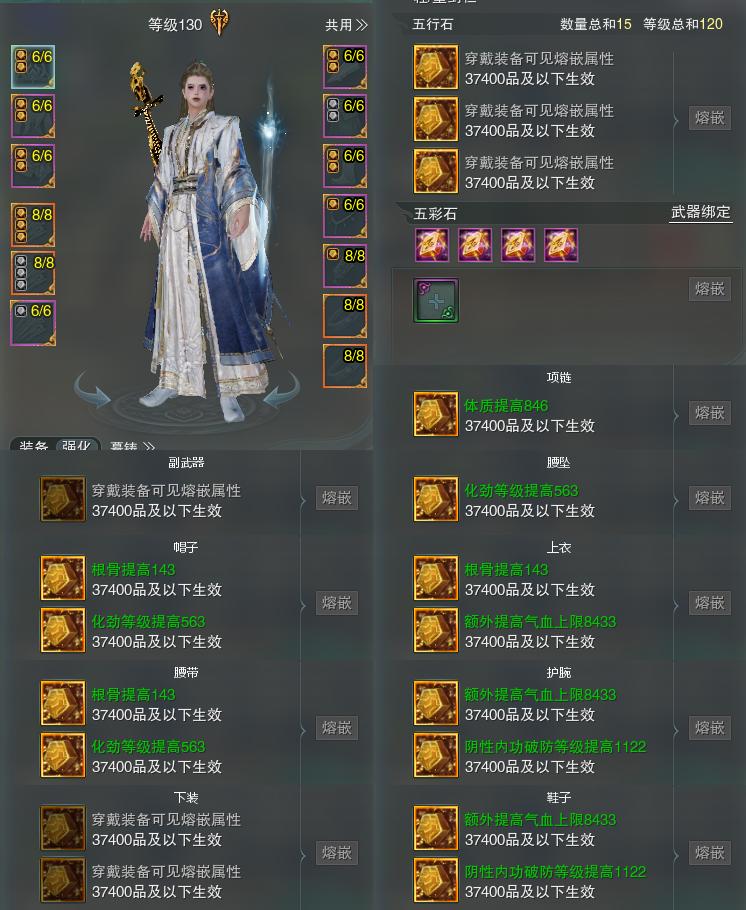Expand the 熔嵌 arrow beside 腰带
Image resolution: width=746 pixels, height=910 pixels.
(x=303, y=729)
